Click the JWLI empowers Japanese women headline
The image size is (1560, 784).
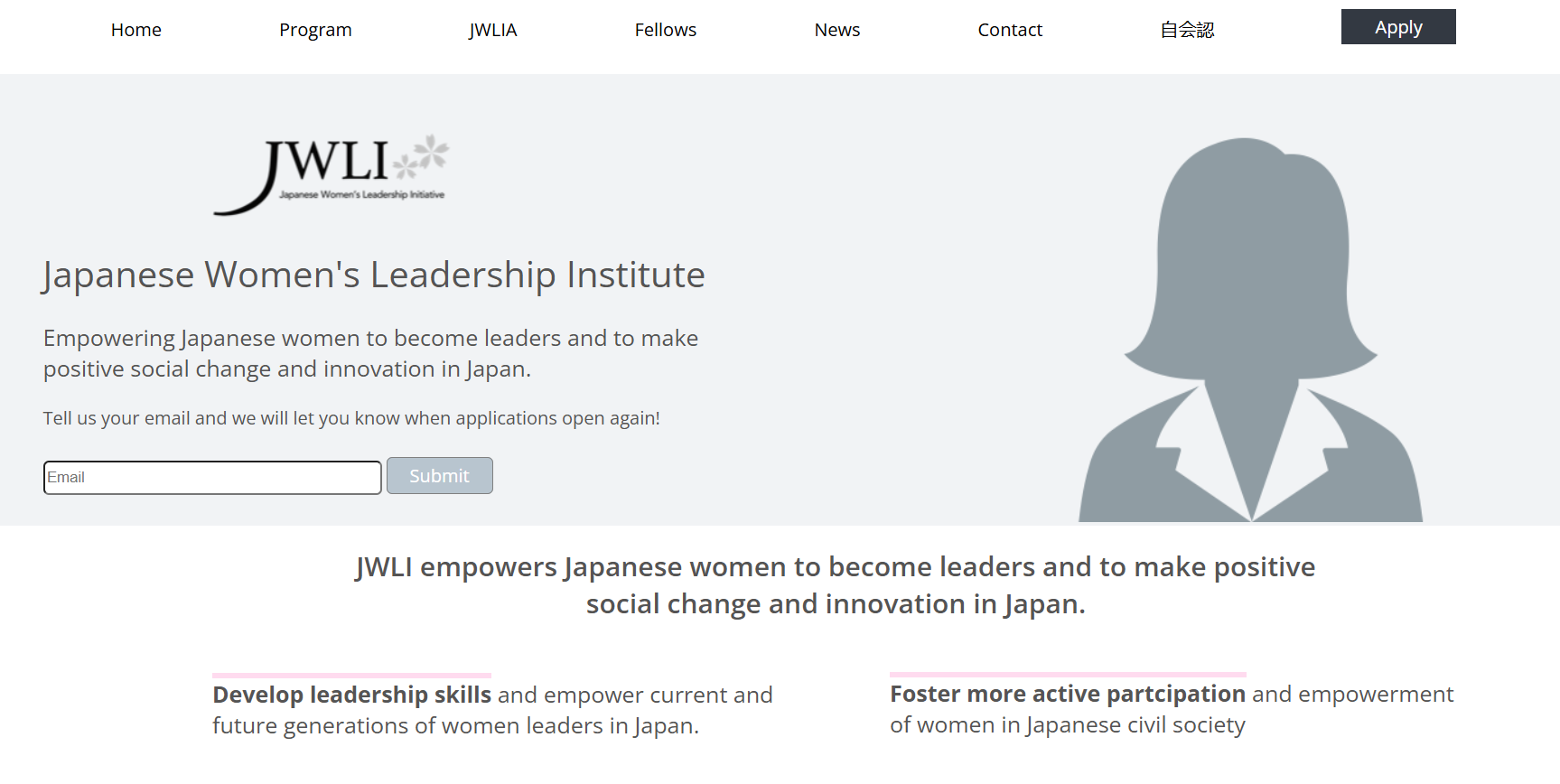[x=835, y=585]
